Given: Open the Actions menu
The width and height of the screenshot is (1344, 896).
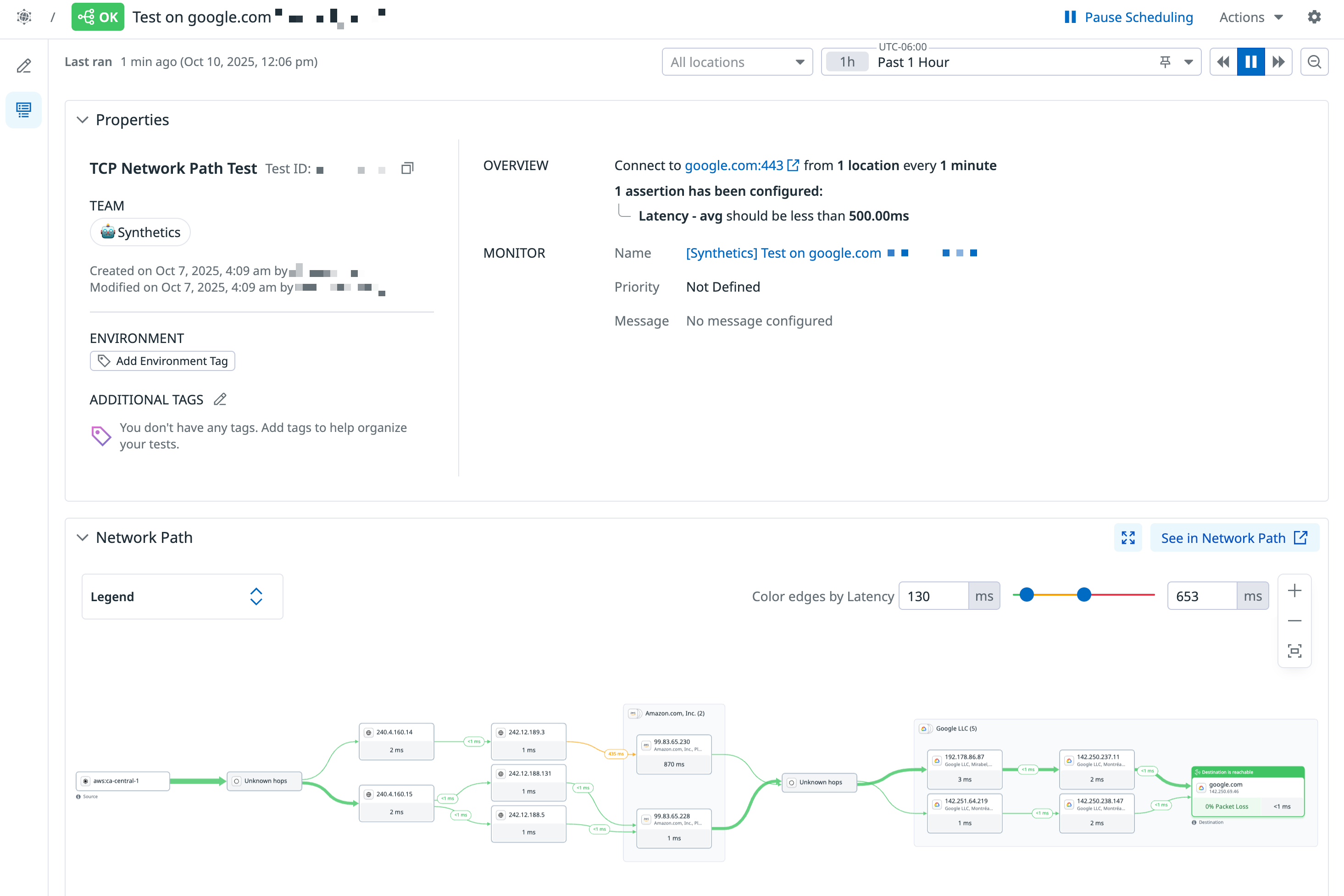Looking at the screenshot, I should pyautogui.click(x=1250, y=17).
